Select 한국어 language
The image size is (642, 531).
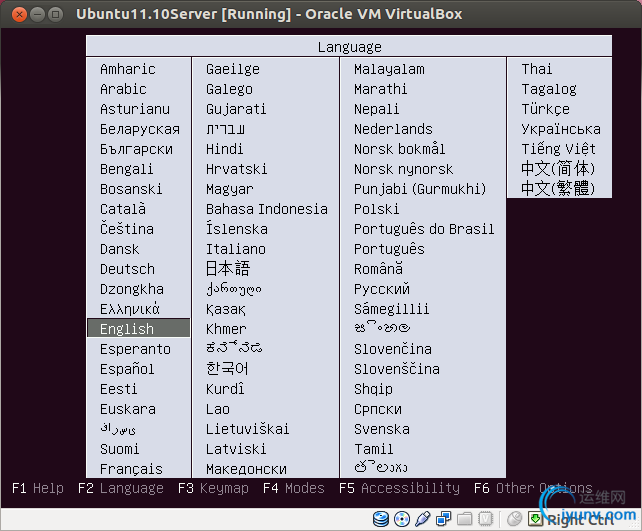[227, 368]
